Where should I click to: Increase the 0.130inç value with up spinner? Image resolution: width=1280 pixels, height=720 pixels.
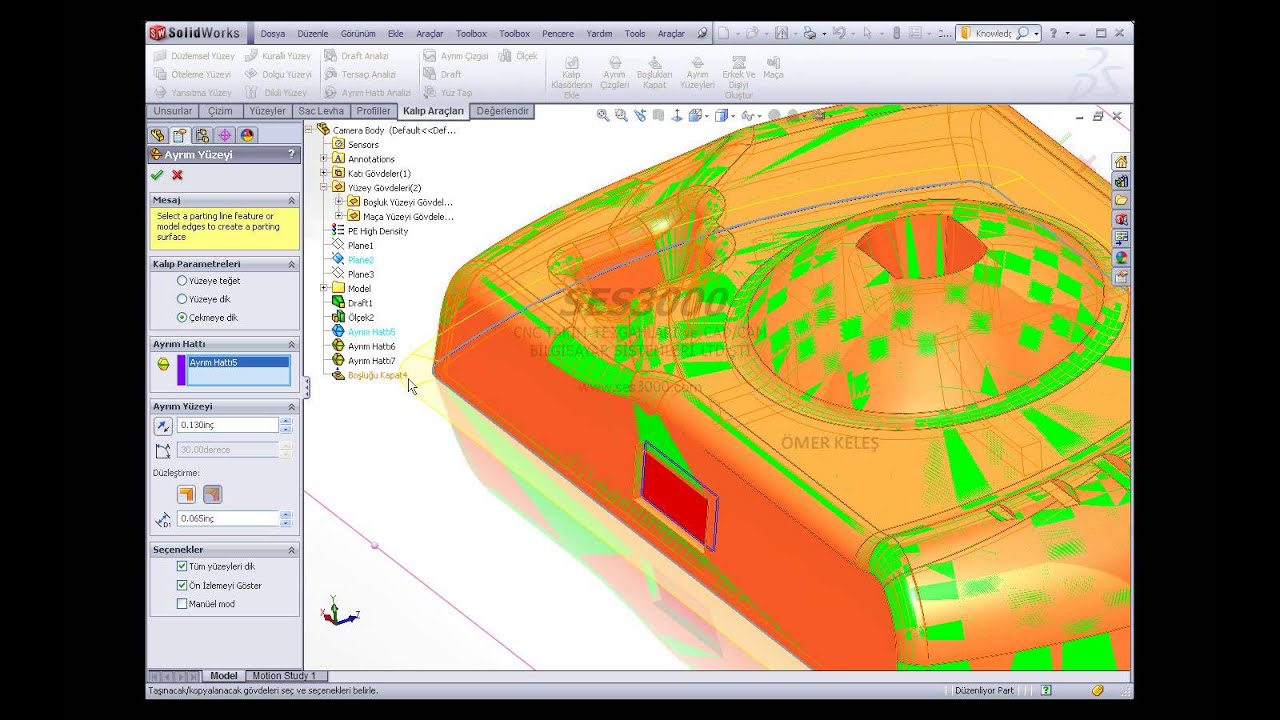286,422
